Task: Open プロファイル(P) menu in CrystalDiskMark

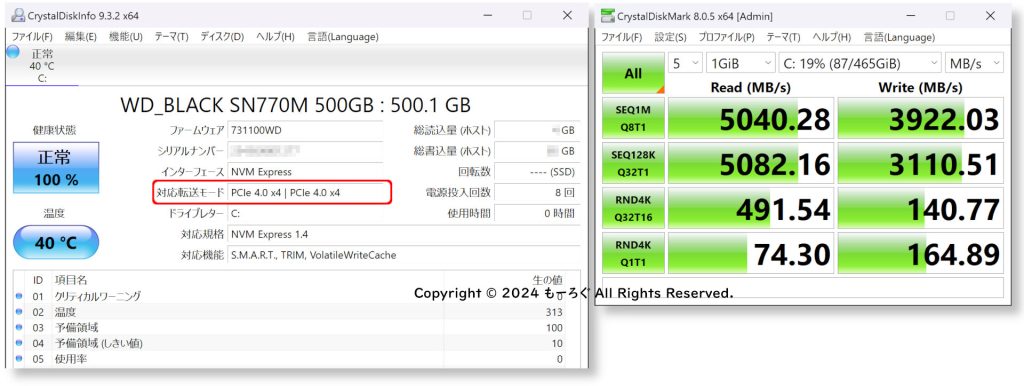Action: click(x=726, y=37)
